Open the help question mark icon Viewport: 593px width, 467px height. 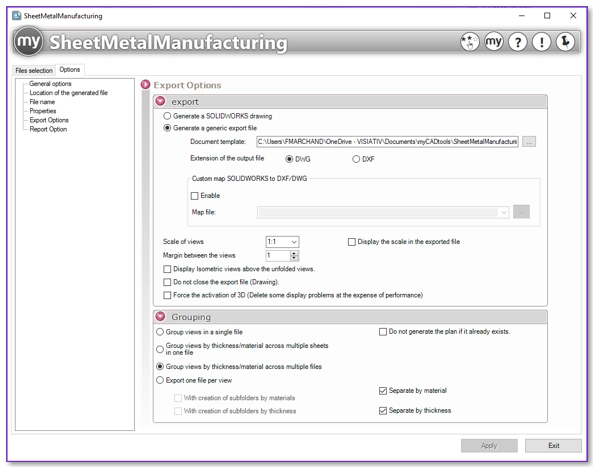pyautogui.click(x=518, y=42)
